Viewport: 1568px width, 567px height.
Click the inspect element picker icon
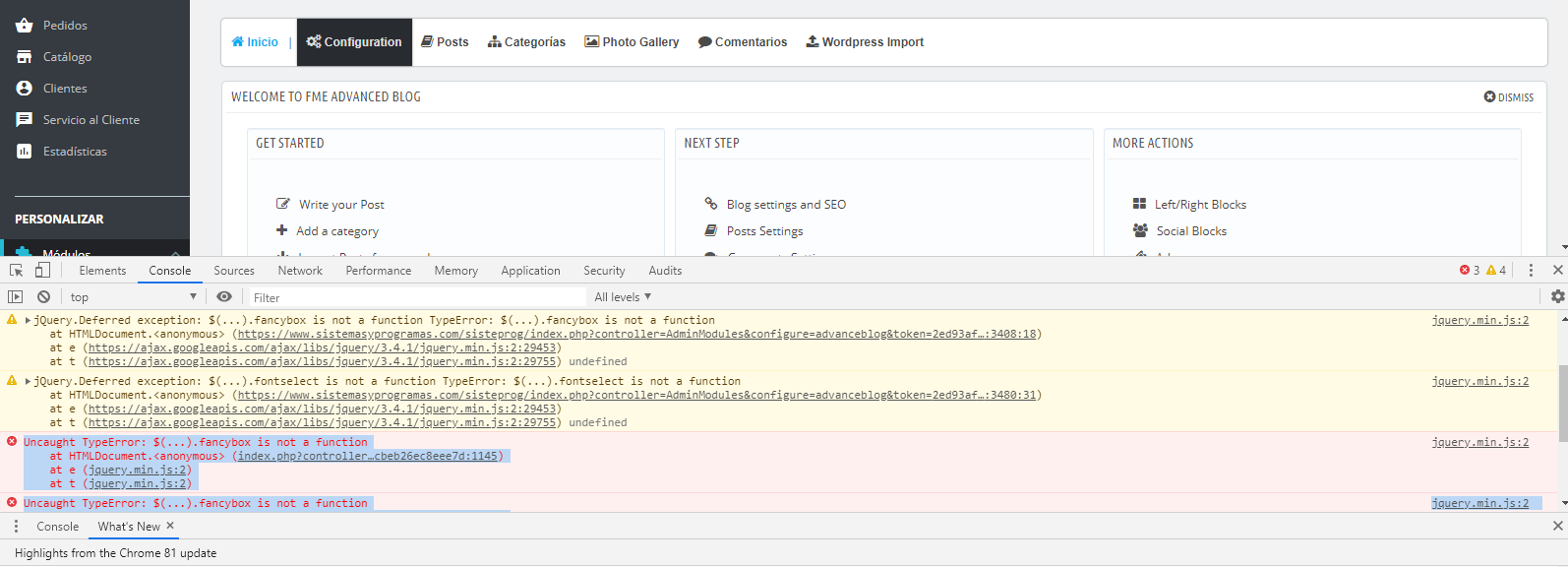click(x=16, y=270)
